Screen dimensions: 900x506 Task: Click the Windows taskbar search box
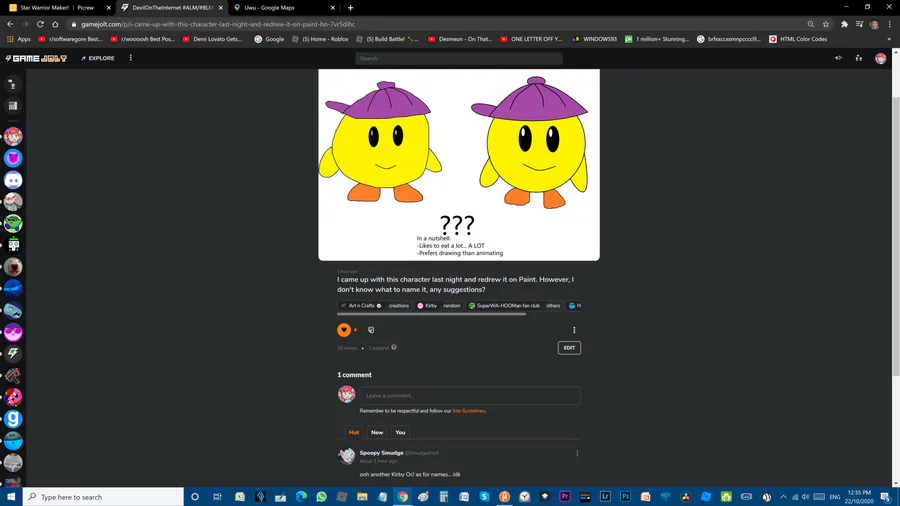coord(103,497)
